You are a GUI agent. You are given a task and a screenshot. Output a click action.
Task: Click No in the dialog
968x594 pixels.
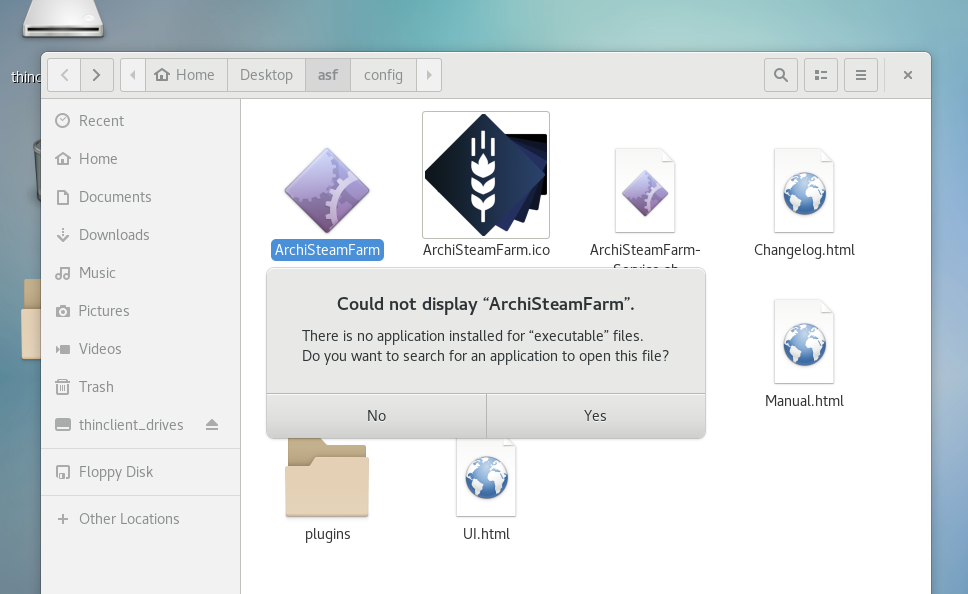(377, 416)
